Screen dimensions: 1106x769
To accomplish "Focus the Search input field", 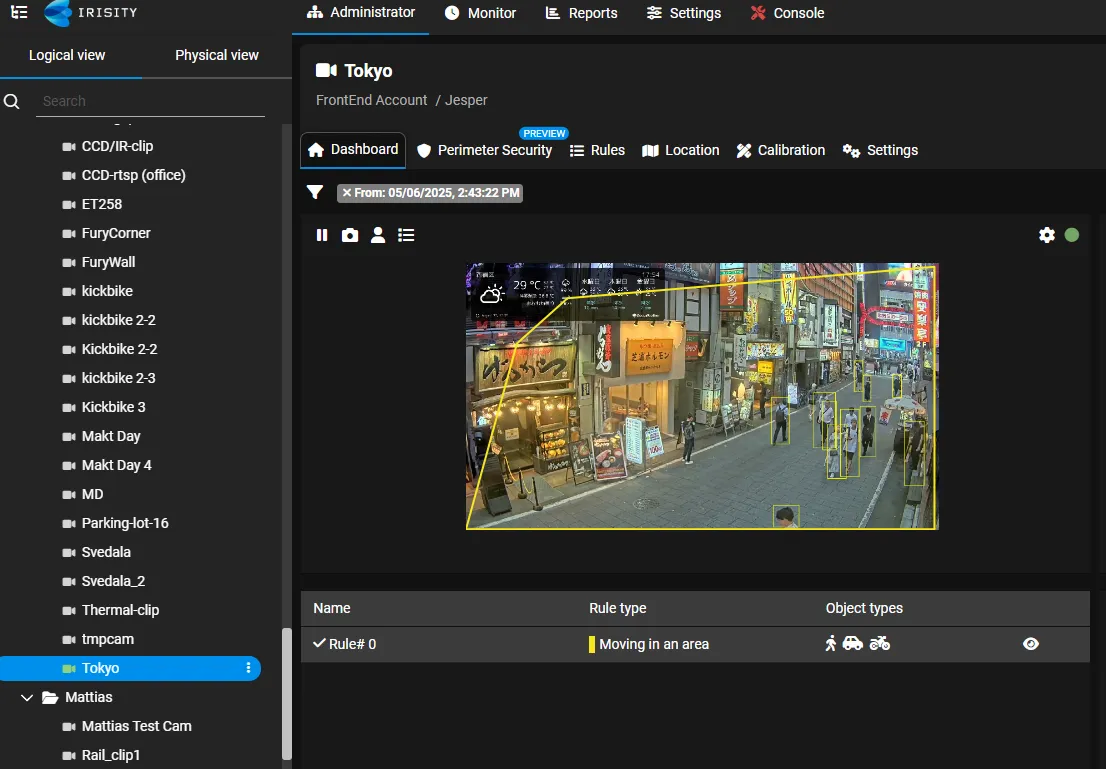I will (150, 101).
